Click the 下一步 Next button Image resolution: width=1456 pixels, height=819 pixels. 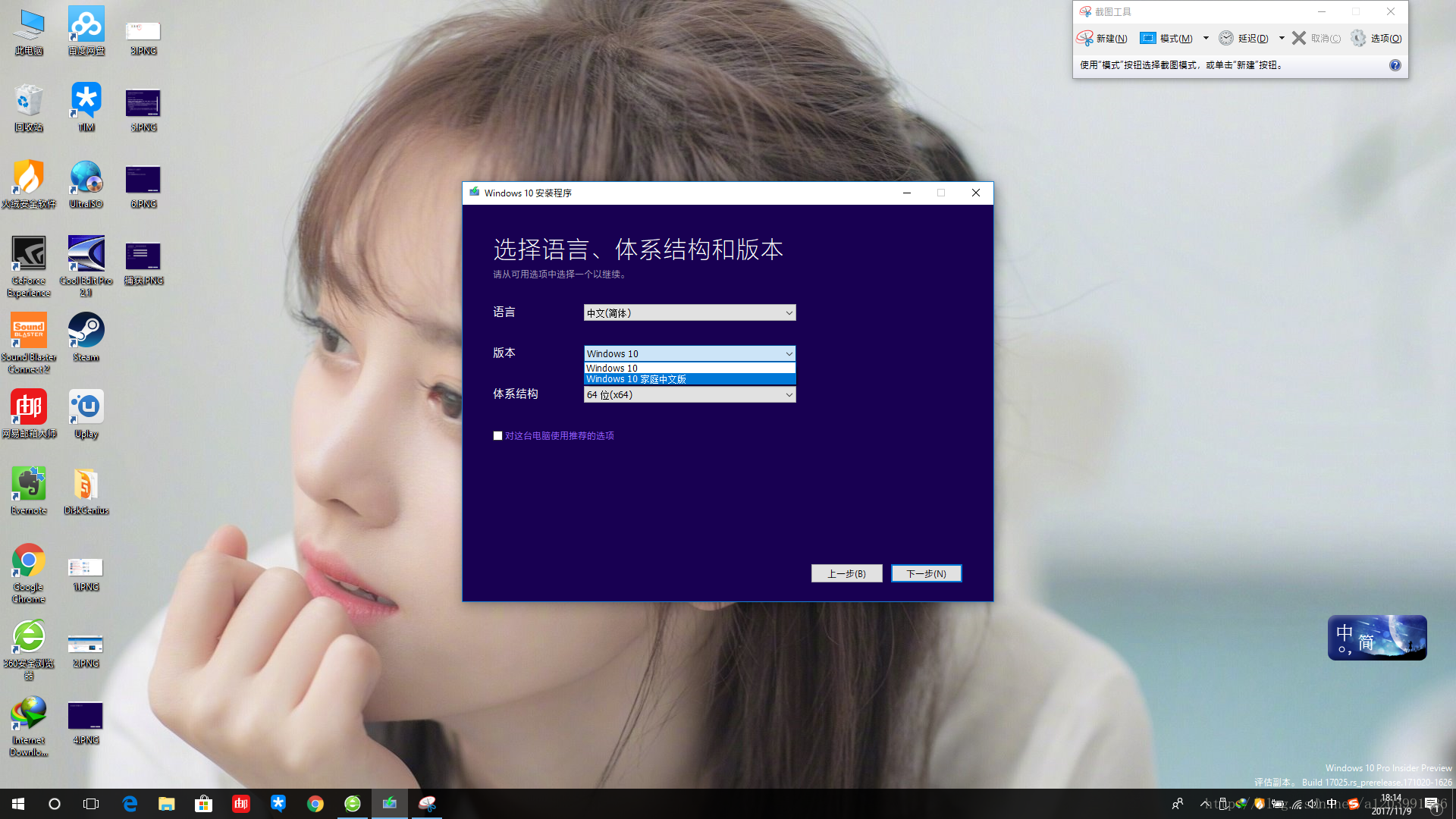[x=926, y=573]
